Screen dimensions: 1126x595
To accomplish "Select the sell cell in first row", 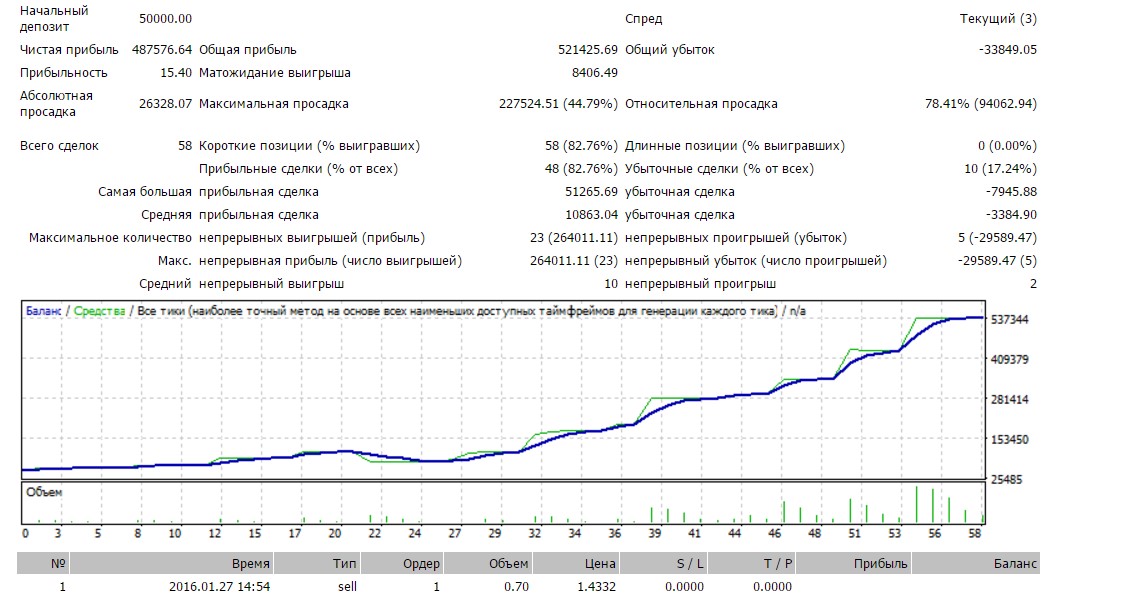I will (x=345, y=587).
